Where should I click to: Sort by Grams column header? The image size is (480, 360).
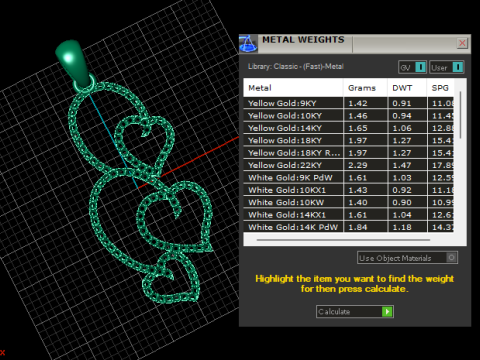365,88
